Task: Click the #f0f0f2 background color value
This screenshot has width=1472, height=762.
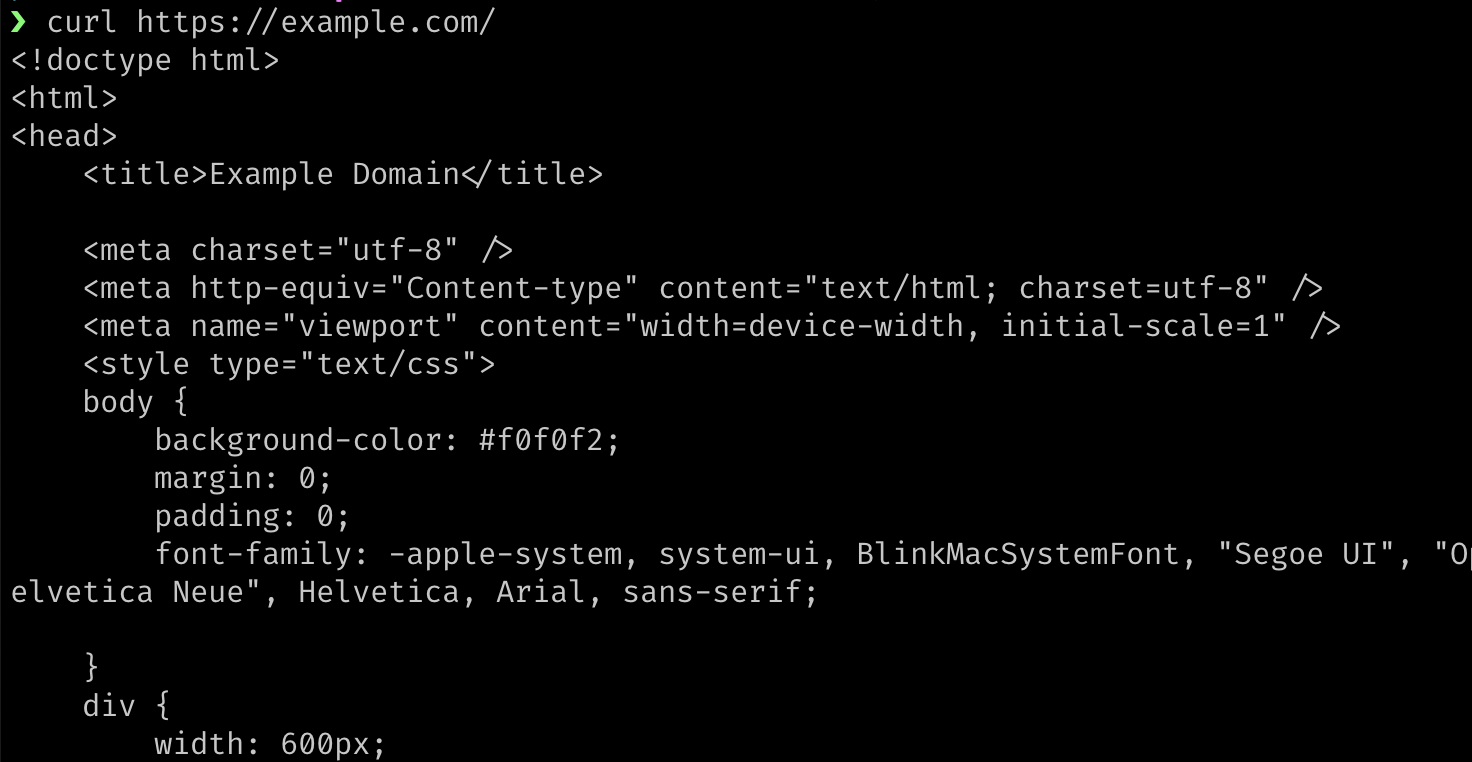Action: pos(542,440)
